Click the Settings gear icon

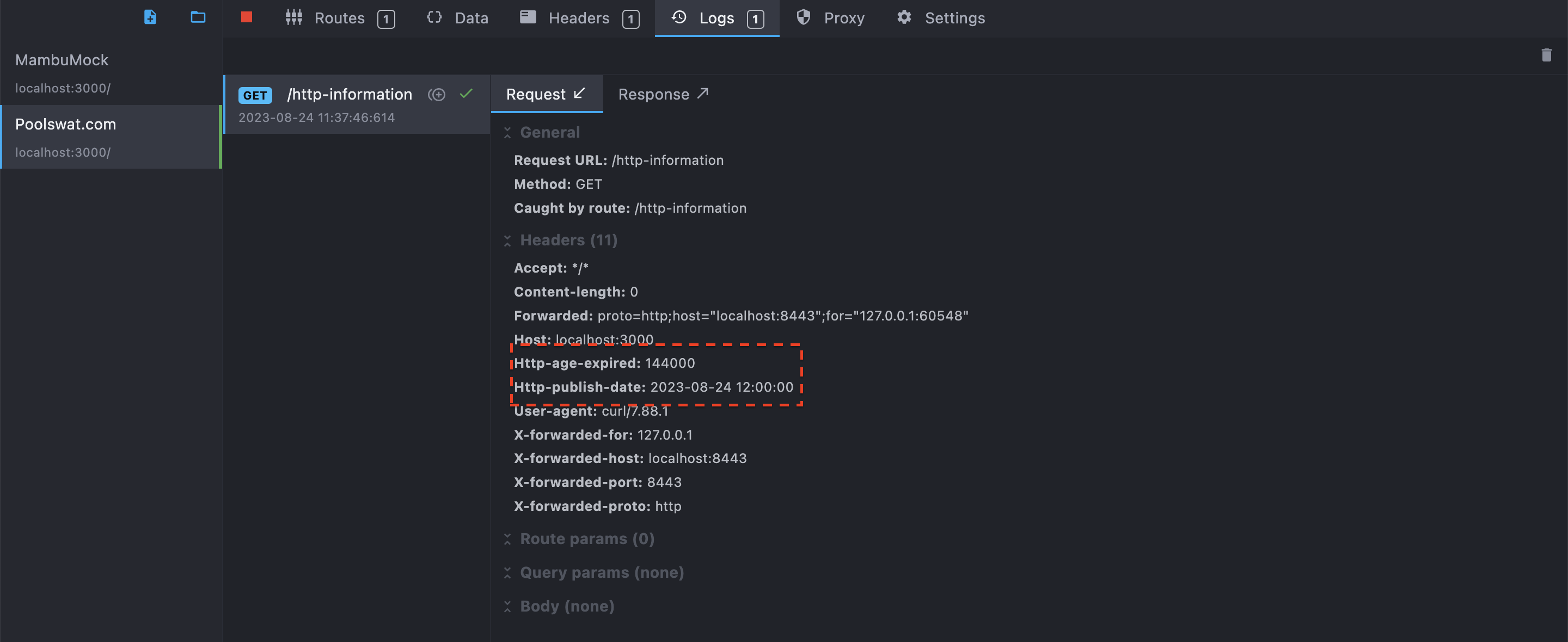pos(904,17)
